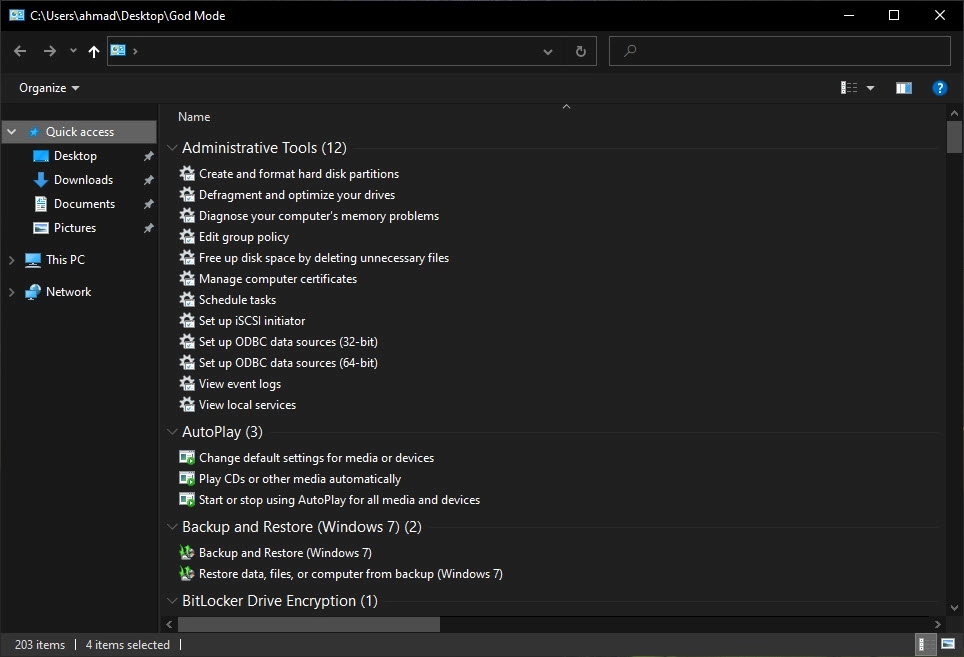Screen dimensions: 964x657
Task: Click the Diagnose your computer's memory problems icon
Action: (x=187, y=215)
